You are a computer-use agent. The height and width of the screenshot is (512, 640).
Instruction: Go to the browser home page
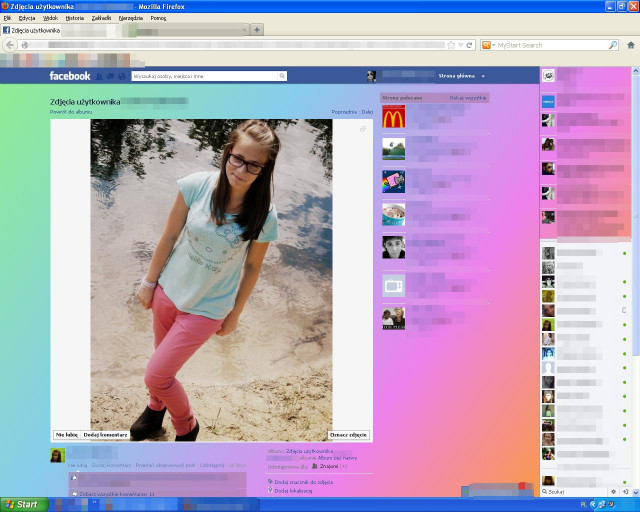(631, 45)
